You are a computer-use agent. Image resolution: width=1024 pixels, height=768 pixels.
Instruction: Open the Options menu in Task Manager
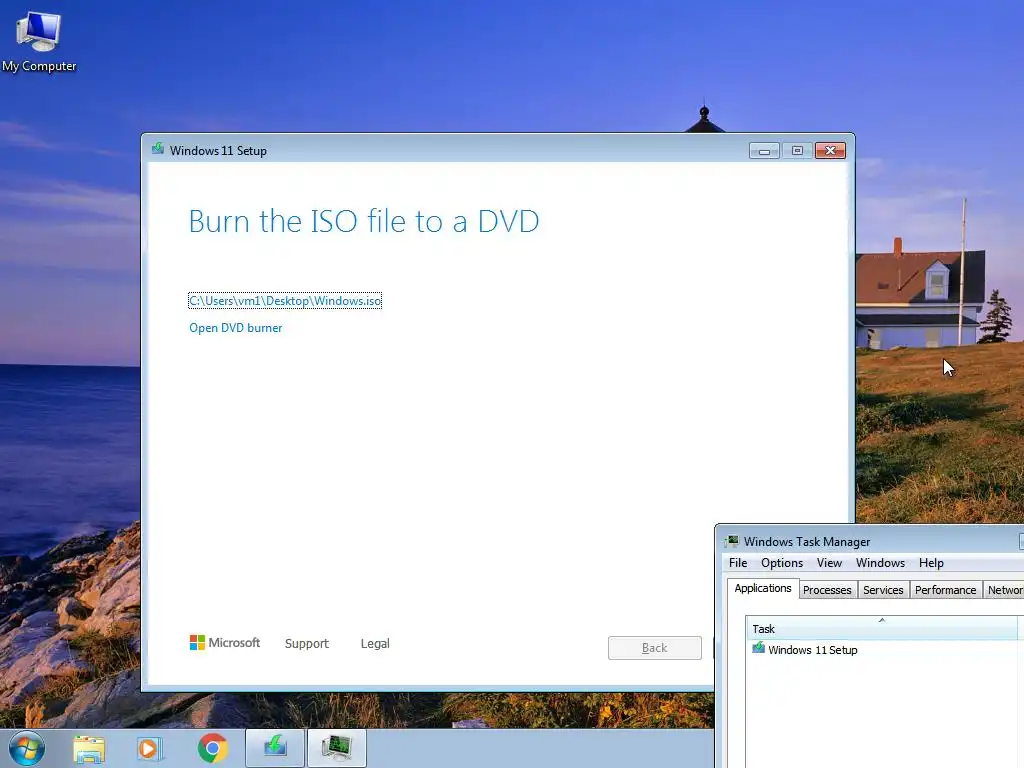click(x=782, y=563)
